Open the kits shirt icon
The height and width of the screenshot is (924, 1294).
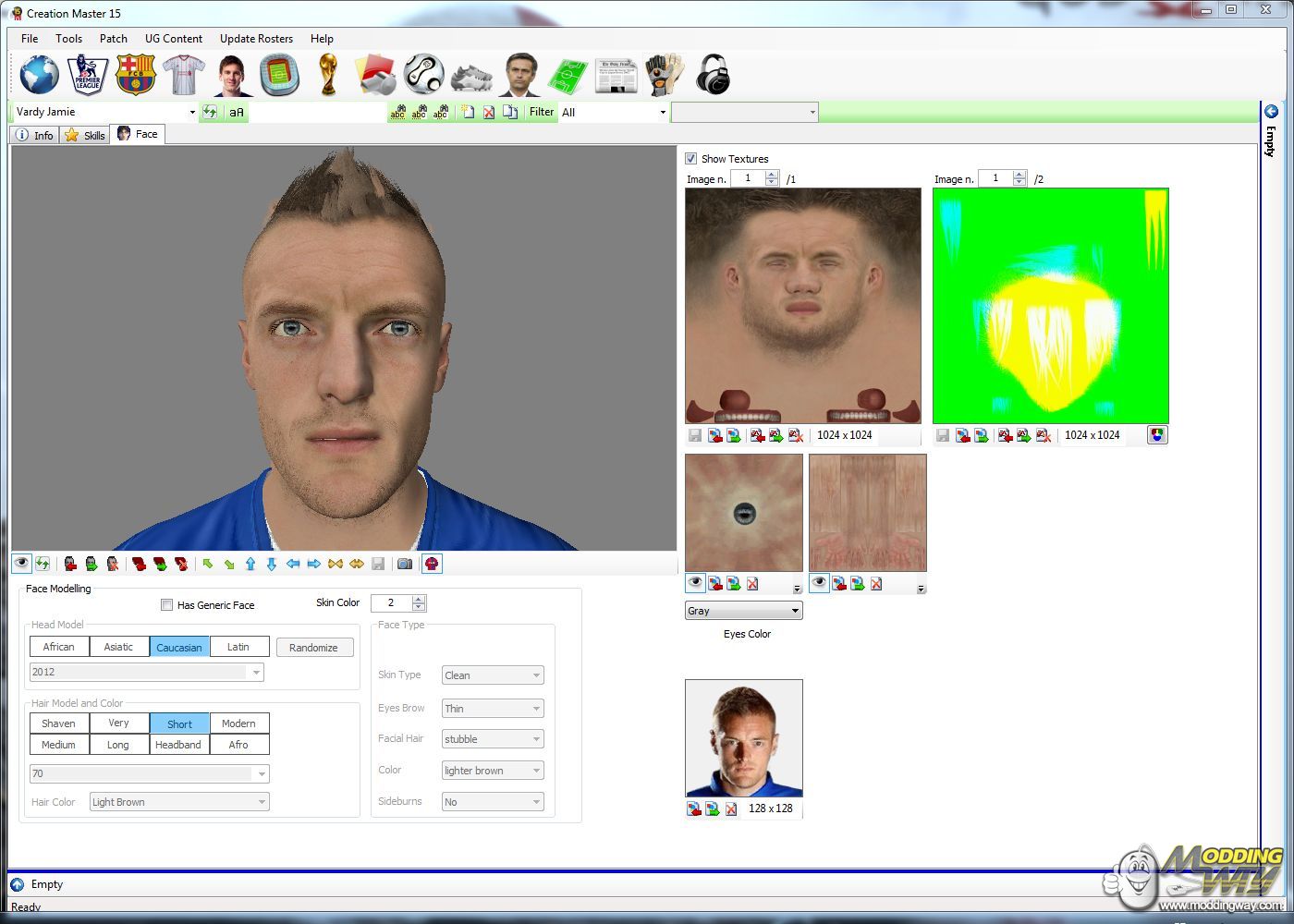(183, 75)
